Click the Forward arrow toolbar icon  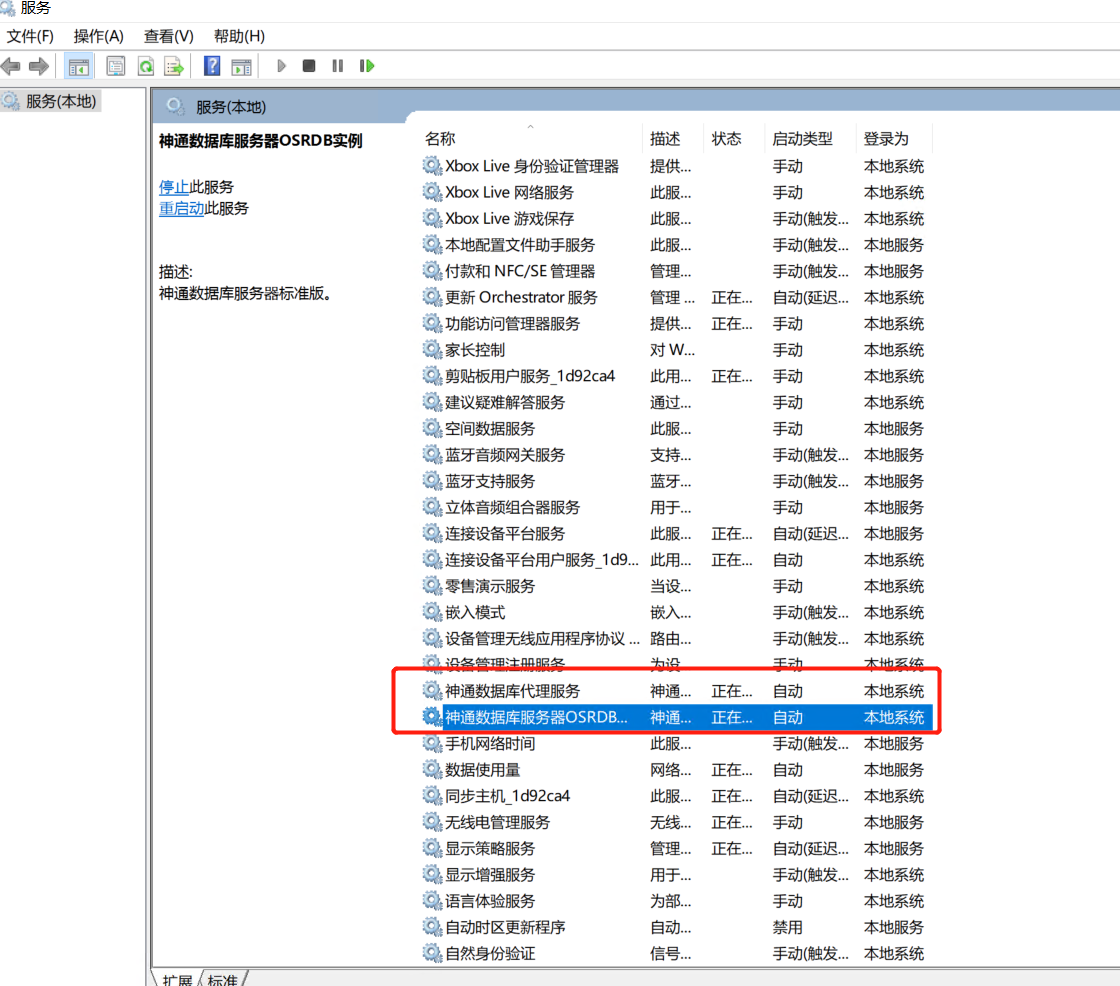tap(39, 66)
